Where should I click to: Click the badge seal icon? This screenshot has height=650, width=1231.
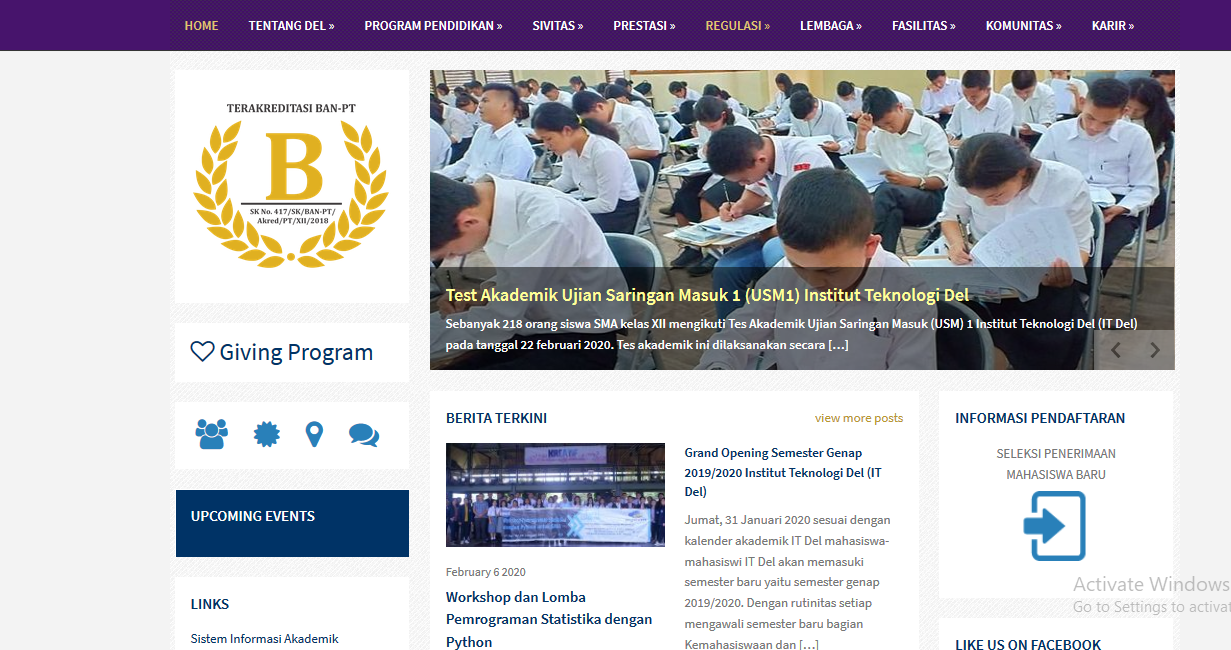(267, 434)
